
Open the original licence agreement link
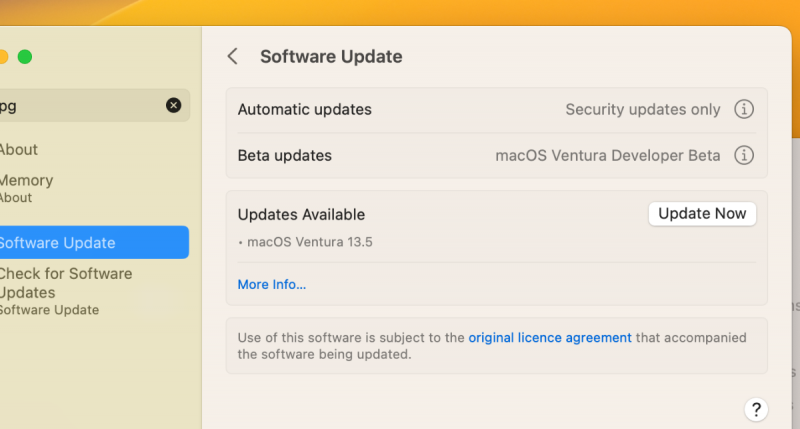point(550,338)
